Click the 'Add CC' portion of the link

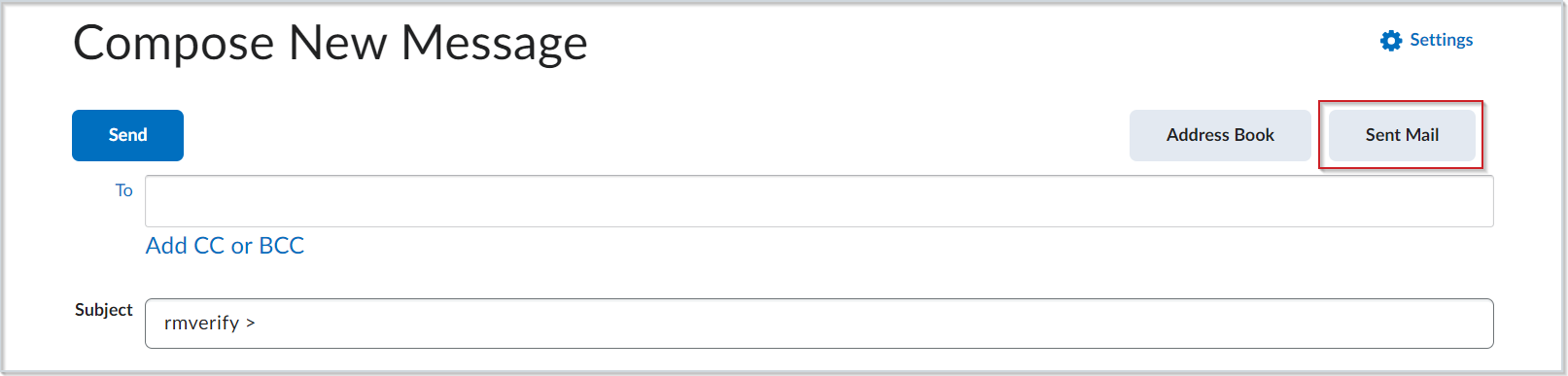(185, 246)
